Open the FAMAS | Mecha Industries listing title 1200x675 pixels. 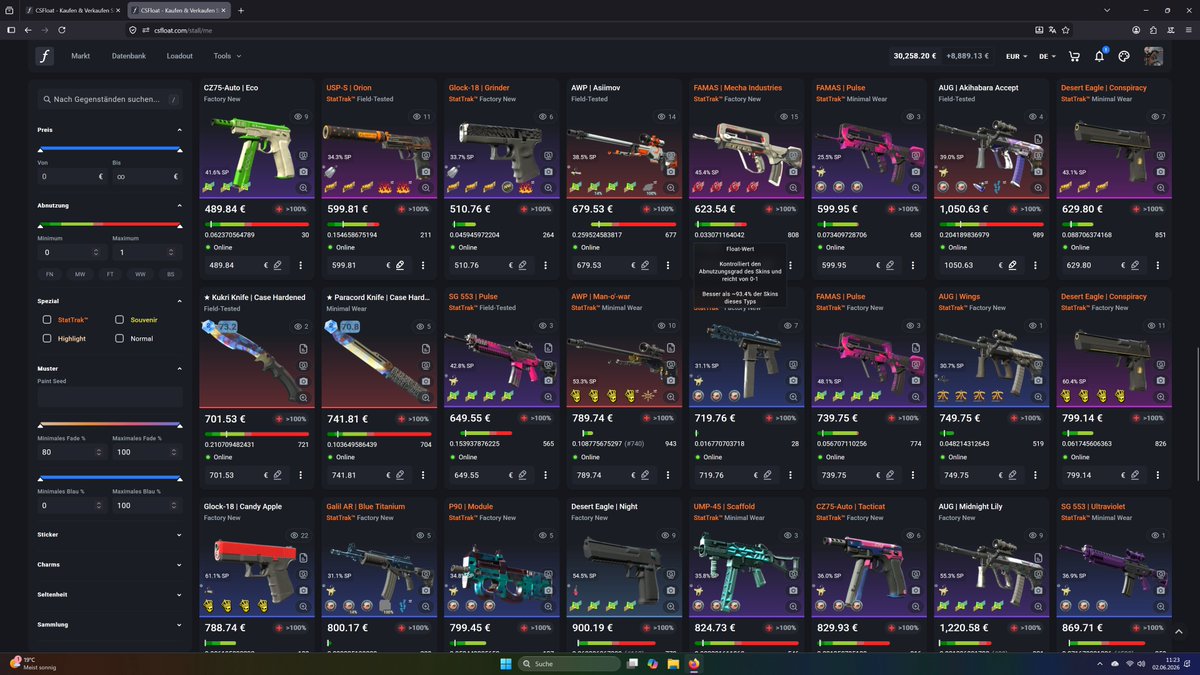pos(738,88)
